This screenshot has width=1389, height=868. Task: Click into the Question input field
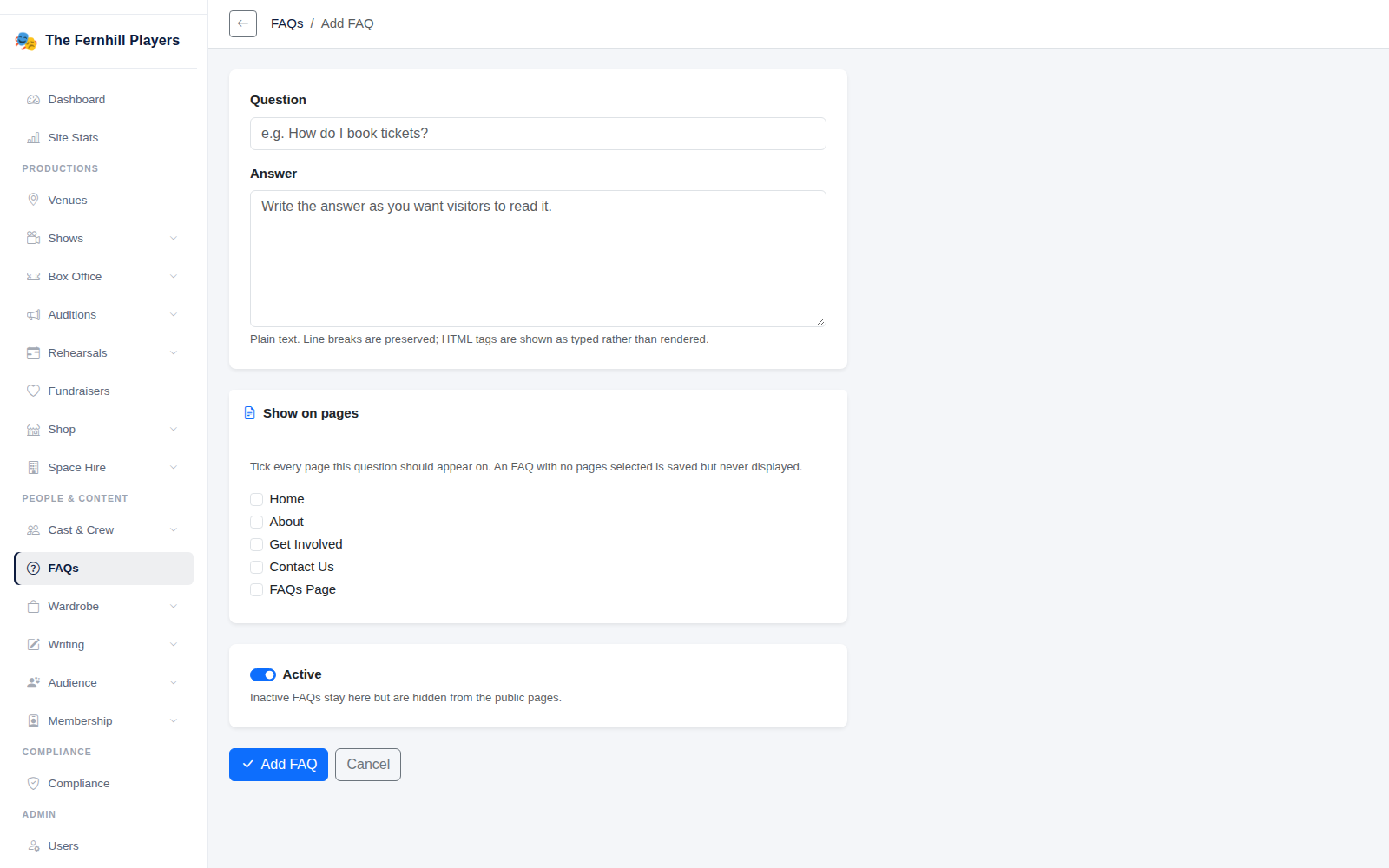(538, 134)
